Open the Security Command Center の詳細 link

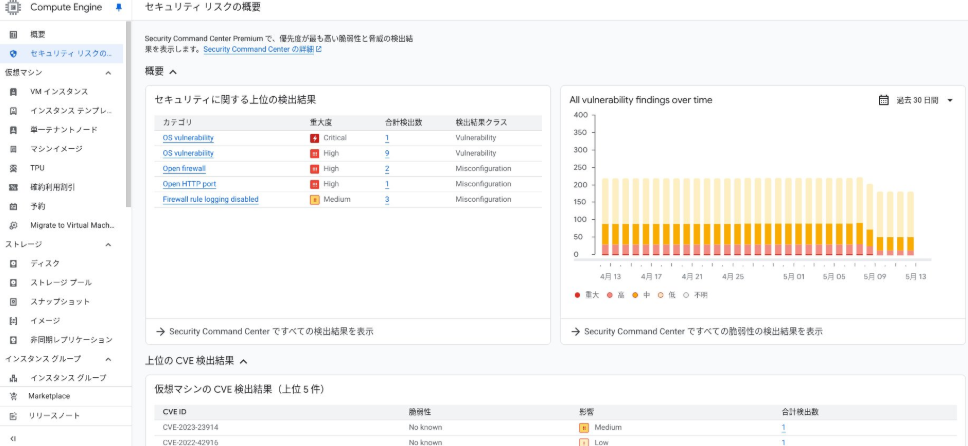pyautogui.click(x=262, y=49)
